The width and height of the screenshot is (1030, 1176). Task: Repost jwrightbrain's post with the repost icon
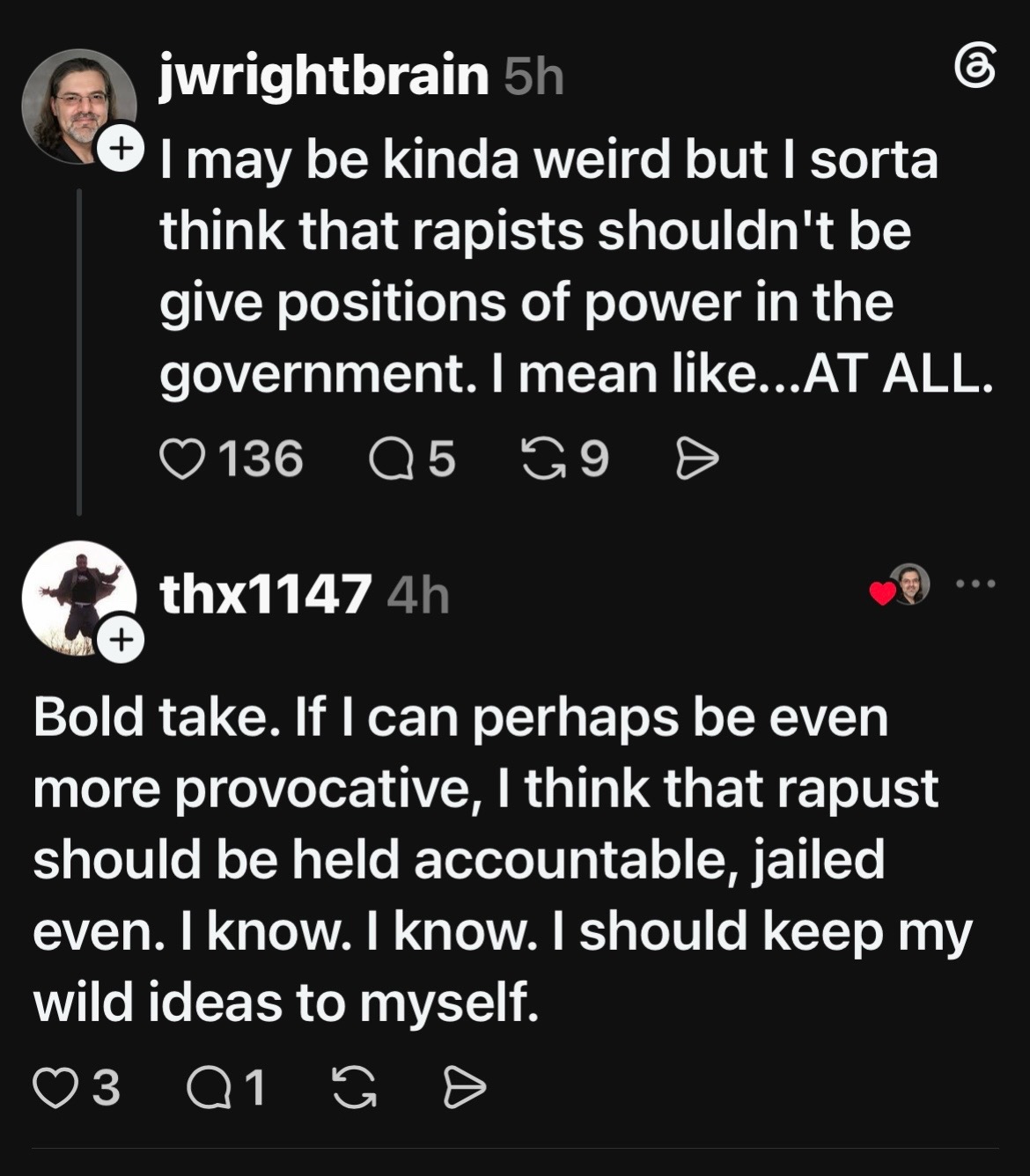pyautogui.click(x=544, y=459)
